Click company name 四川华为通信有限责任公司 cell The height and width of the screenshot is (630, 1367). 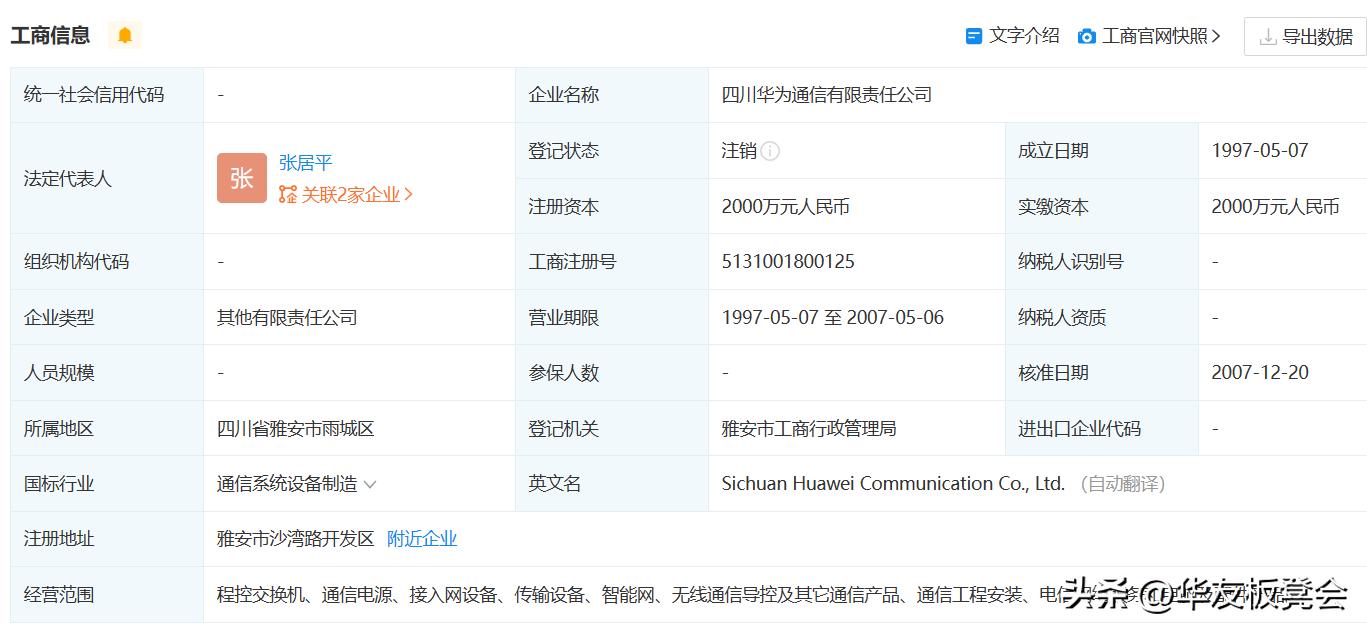click(826, 94)
